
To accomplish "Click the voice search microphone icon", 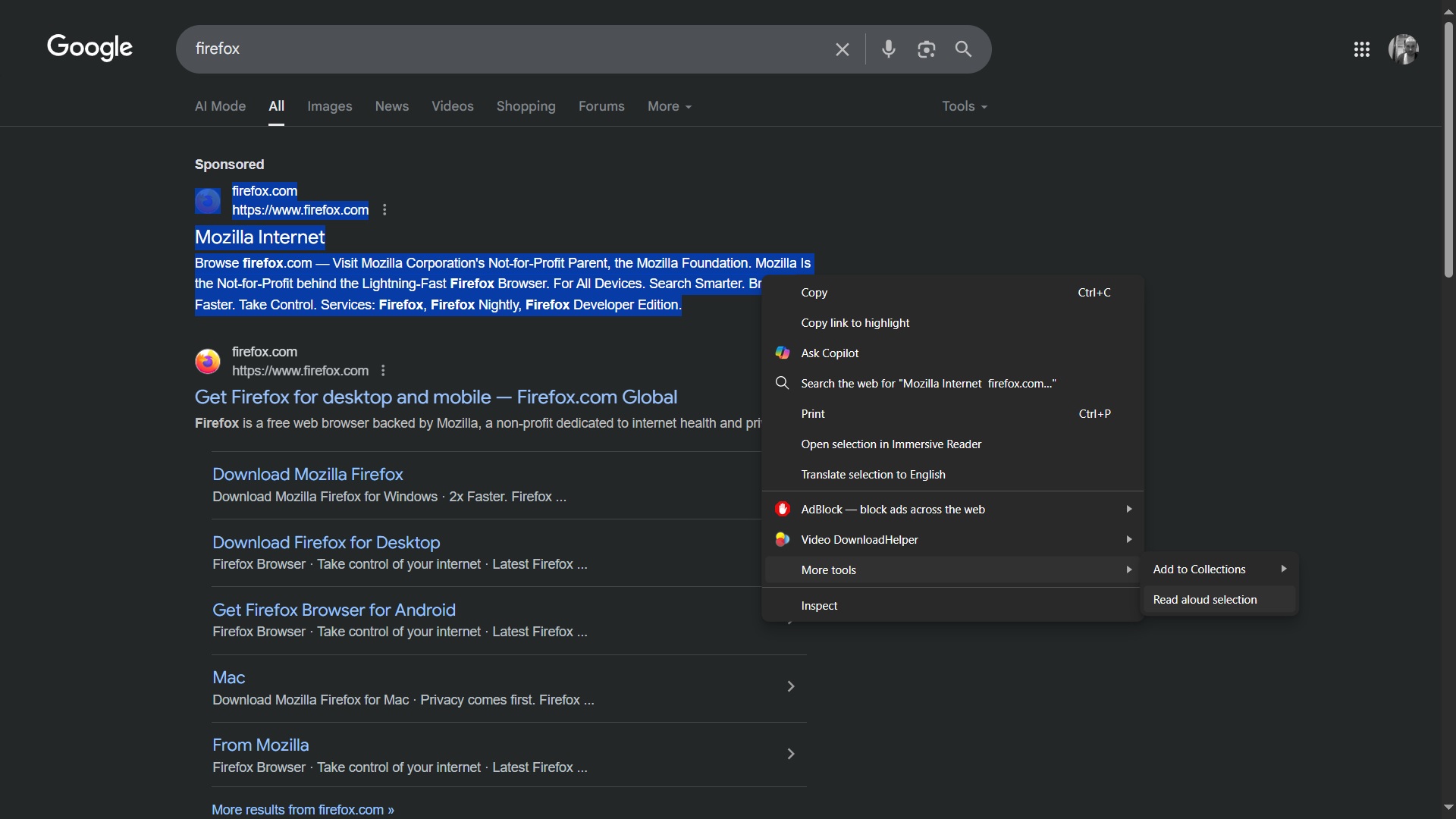I will coord(888,49).
